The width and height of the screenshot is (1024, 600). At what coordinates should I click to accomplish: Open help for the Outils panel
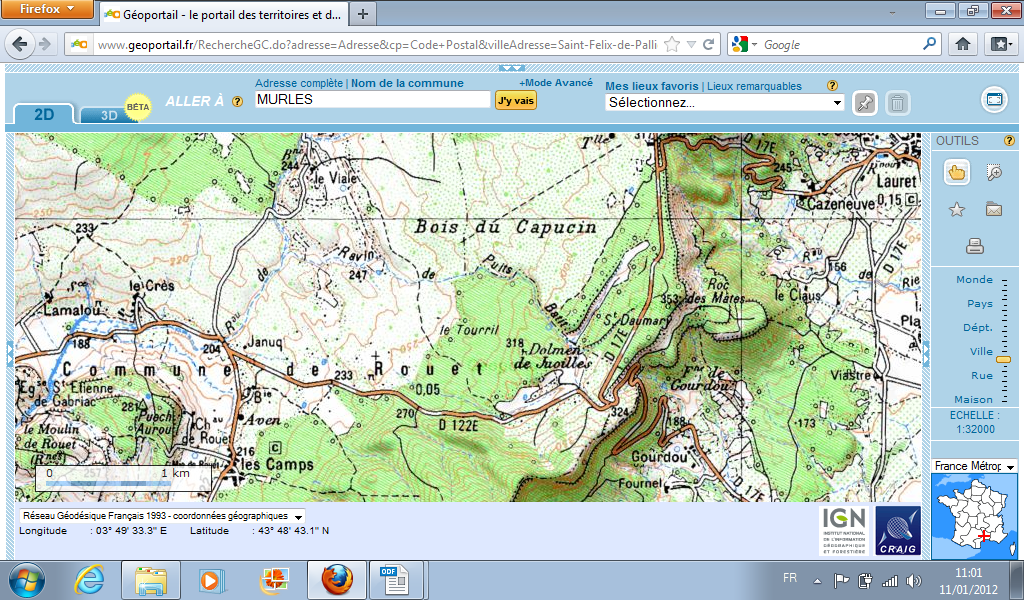point(1009,140)
